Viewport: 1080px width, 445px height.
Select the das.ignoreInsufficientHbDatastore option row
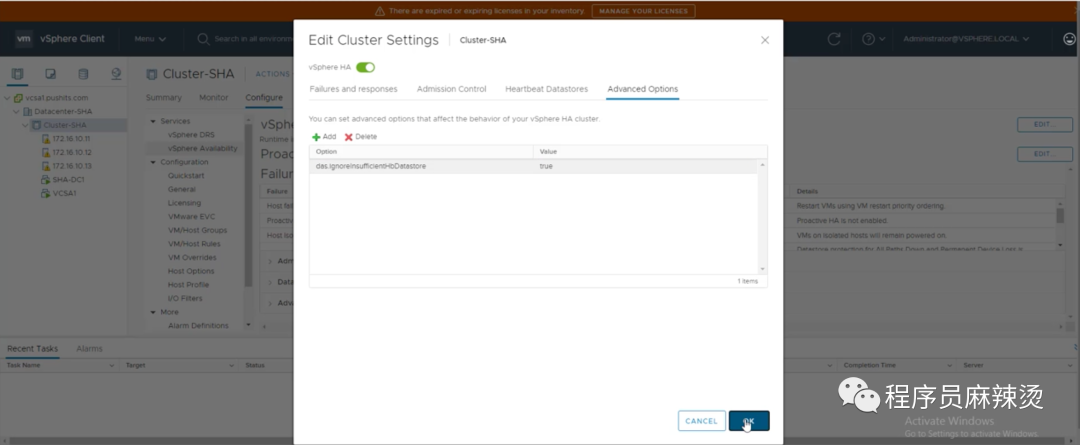(534, 166)
